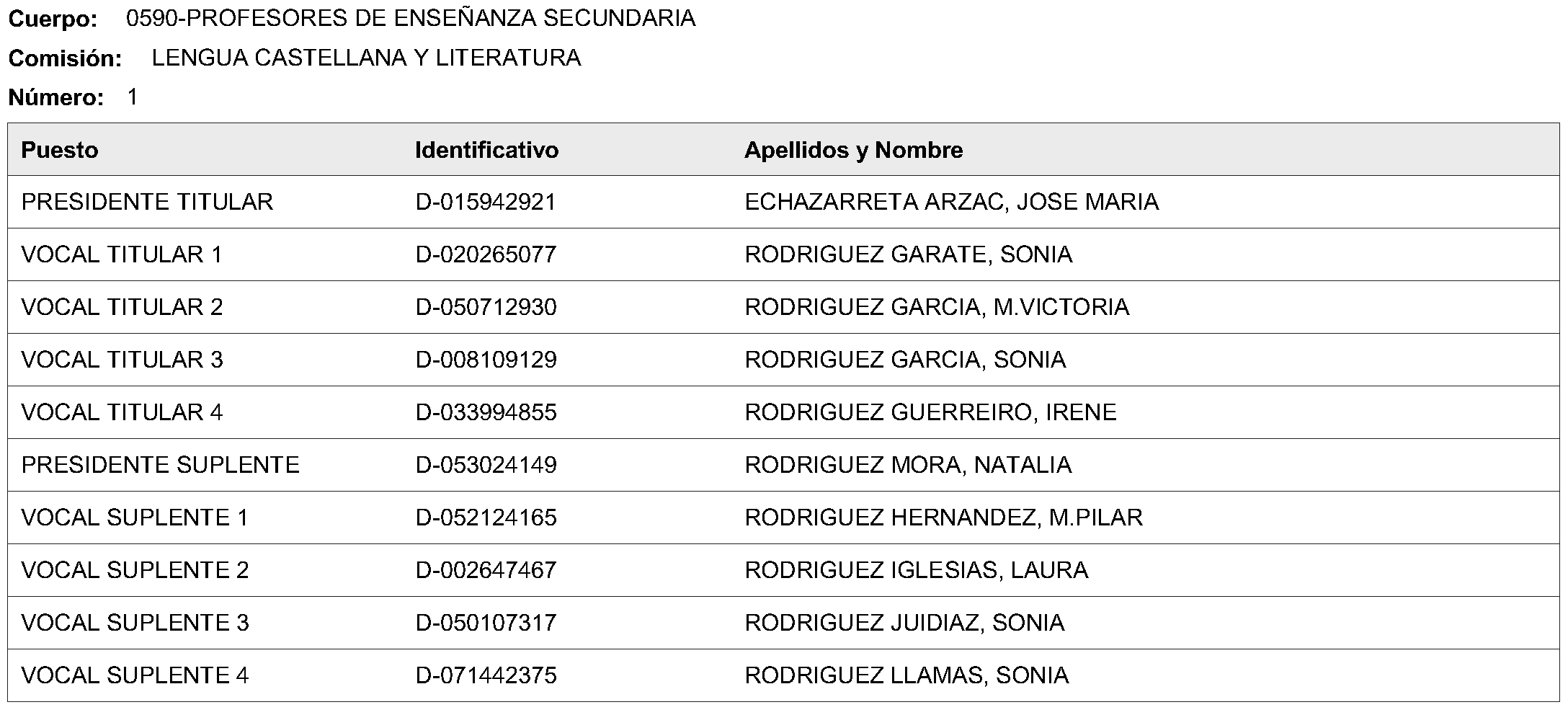Click the Puesto column header
Image resolution: width=1568 pixels, height=715 pixels.
click(x=60, y=150)
